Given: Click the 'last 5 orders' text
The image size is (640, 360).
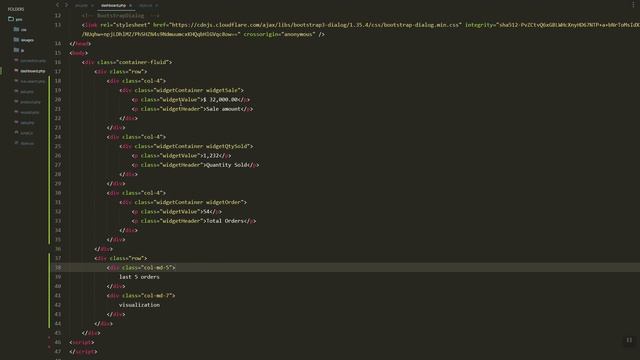Looking at the screenshot, I should (139, 277).
